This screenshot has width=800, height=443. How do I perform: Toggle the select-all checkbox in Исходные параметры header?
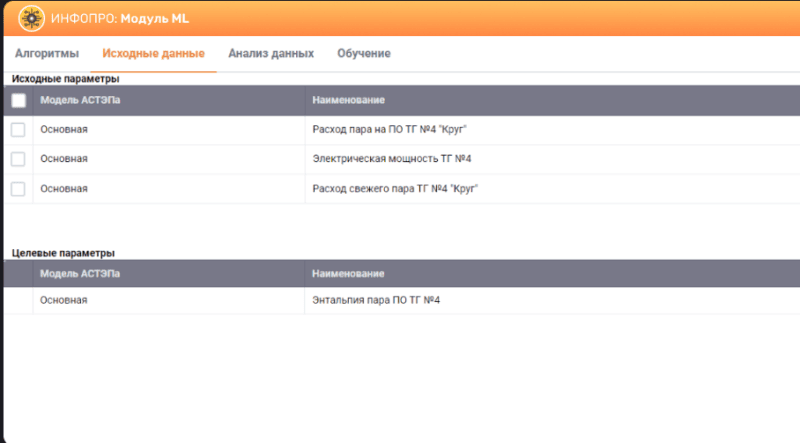tap(18, 101)
